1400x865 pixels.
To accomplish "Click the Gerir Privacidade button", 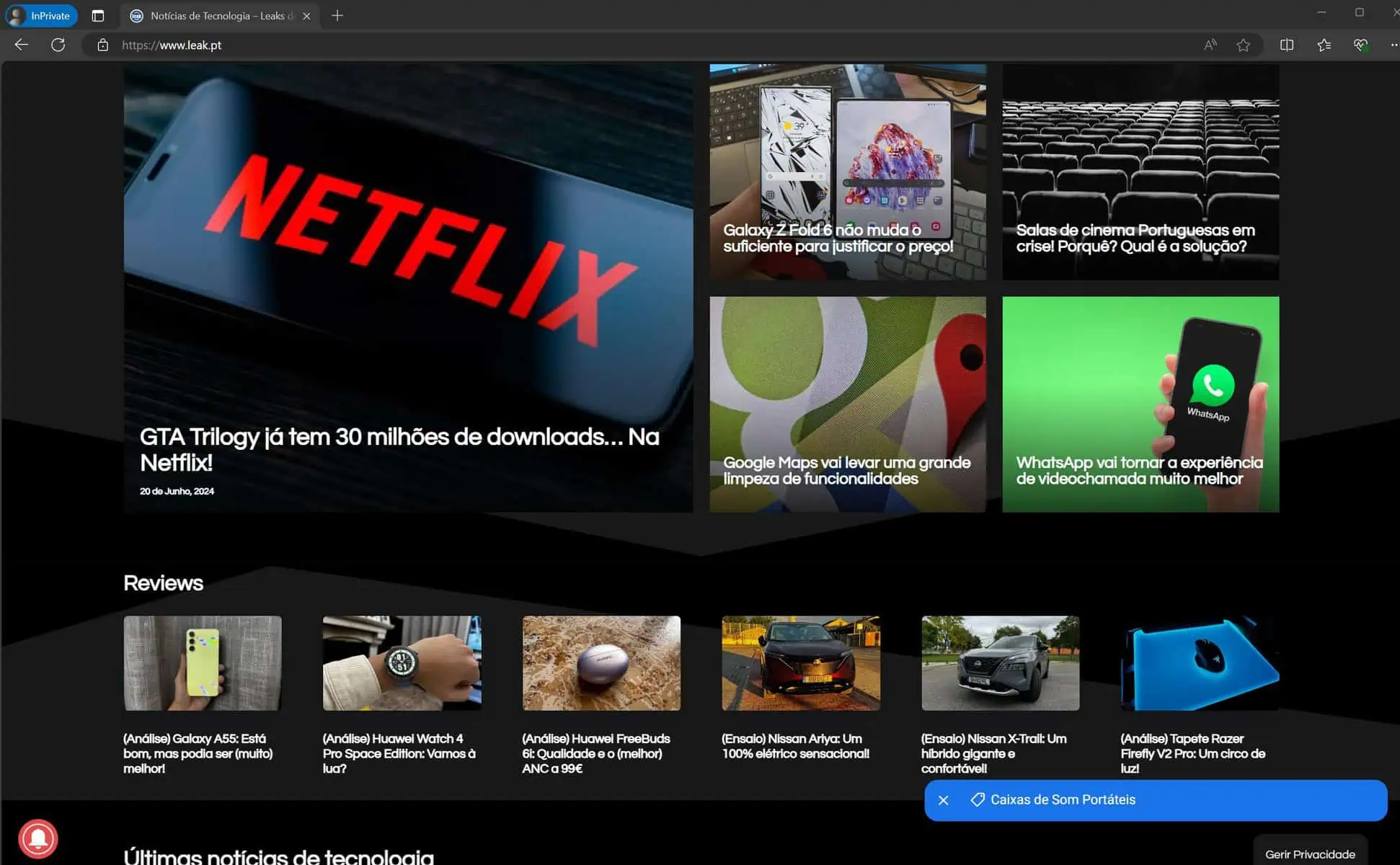I will pyautogui.click(x=1310, y=853).
